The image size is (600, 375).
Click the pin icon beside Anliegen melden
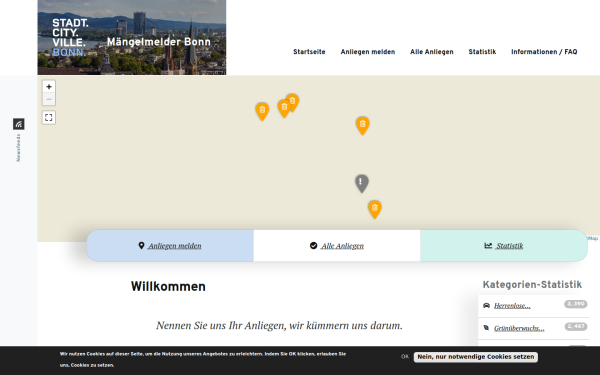click(x=141, y=246)
